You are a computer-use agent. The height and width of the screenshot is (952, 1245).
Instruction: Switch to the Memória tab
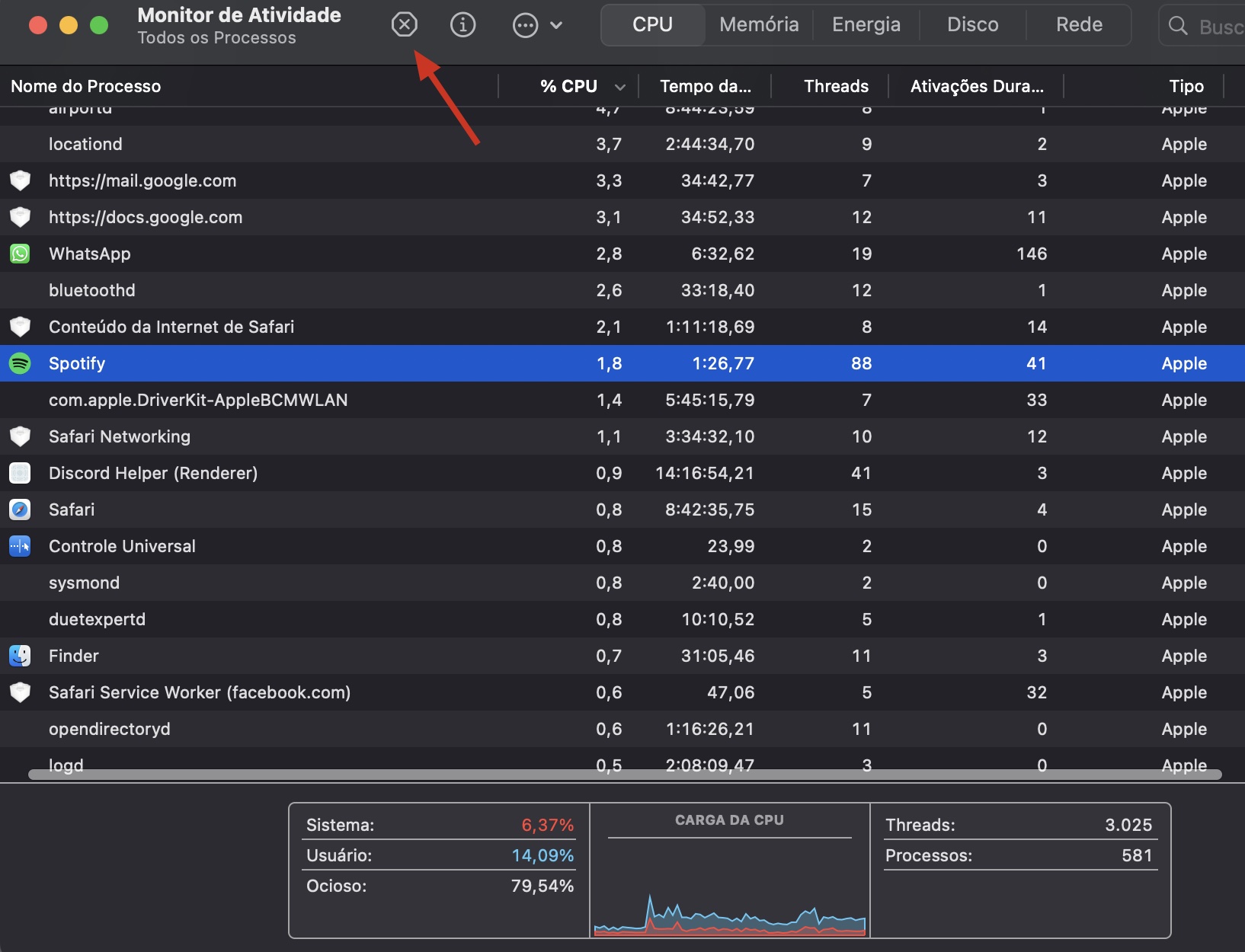[759, 24]
